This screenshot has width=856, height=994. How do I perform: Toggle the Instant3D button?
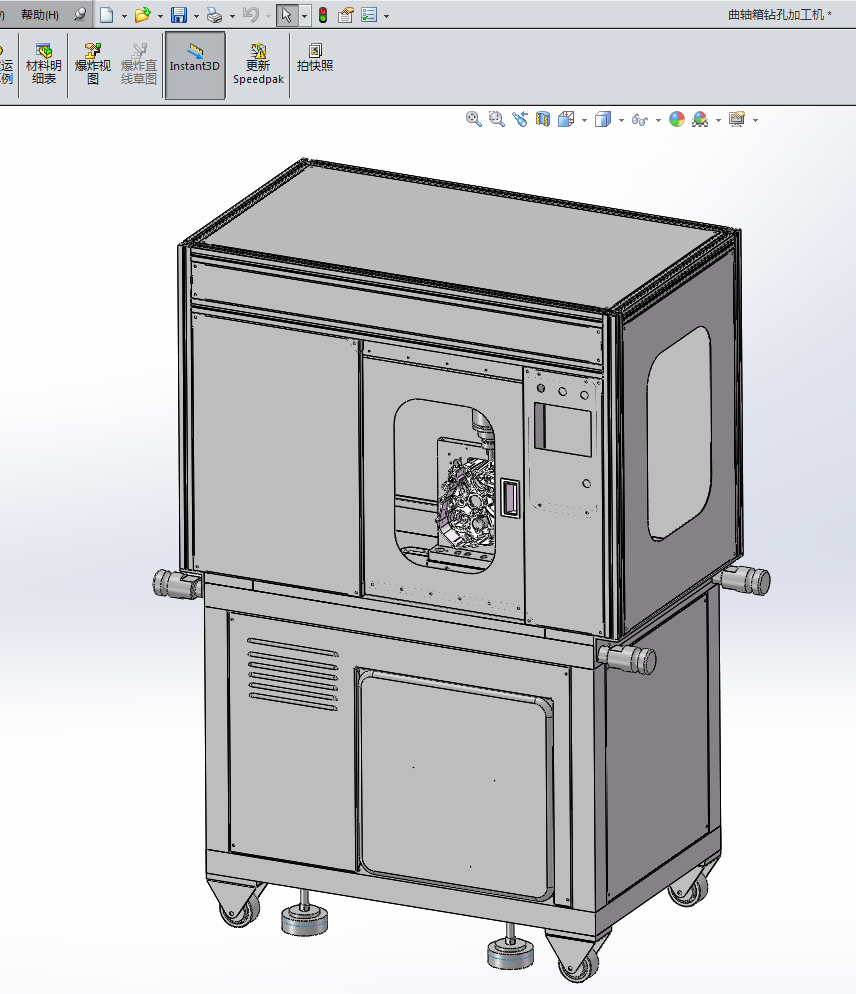point(194,65)
